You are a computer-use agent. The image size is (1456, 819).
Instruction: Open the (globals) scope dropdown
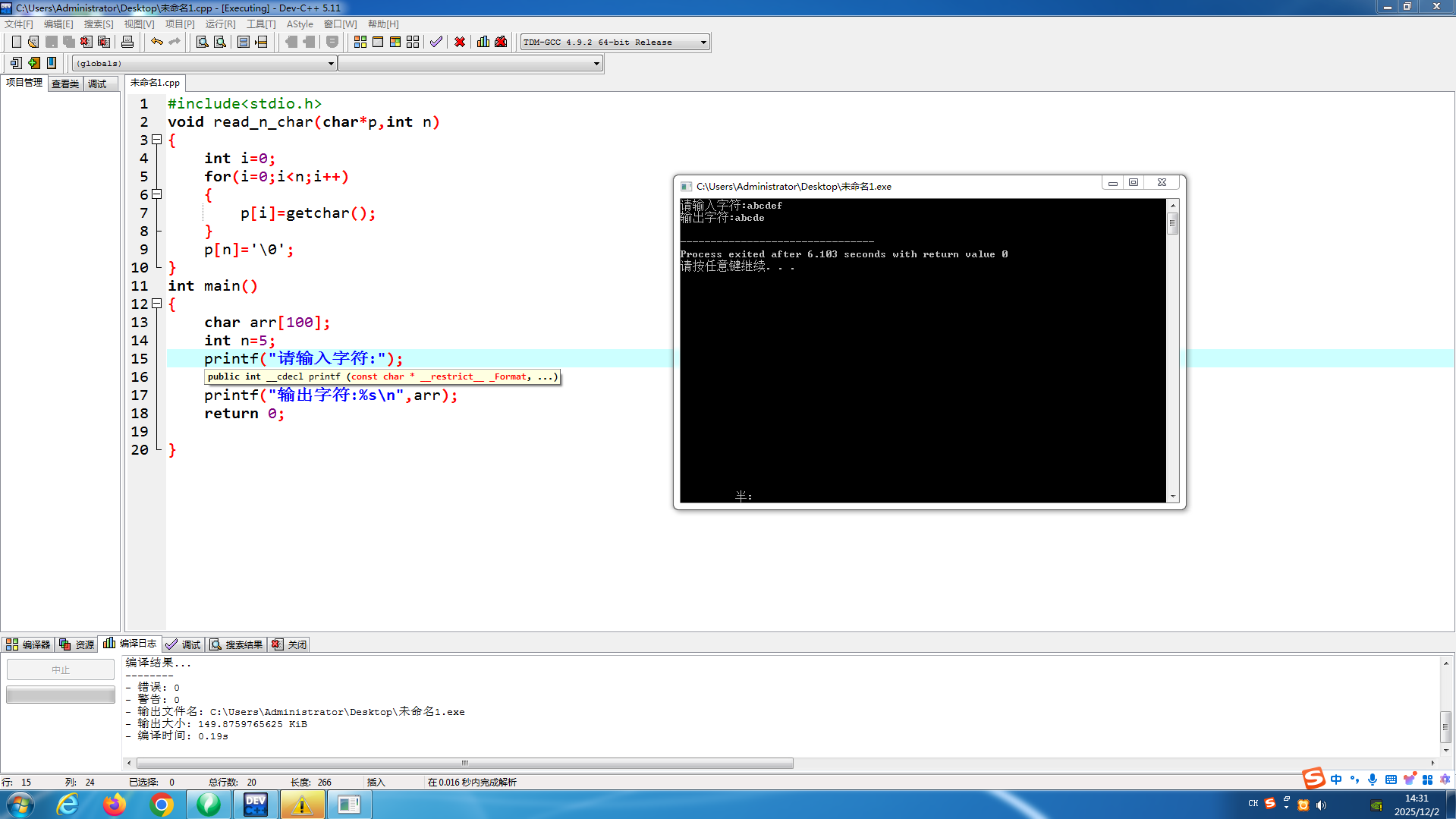[x=205, y=64]
